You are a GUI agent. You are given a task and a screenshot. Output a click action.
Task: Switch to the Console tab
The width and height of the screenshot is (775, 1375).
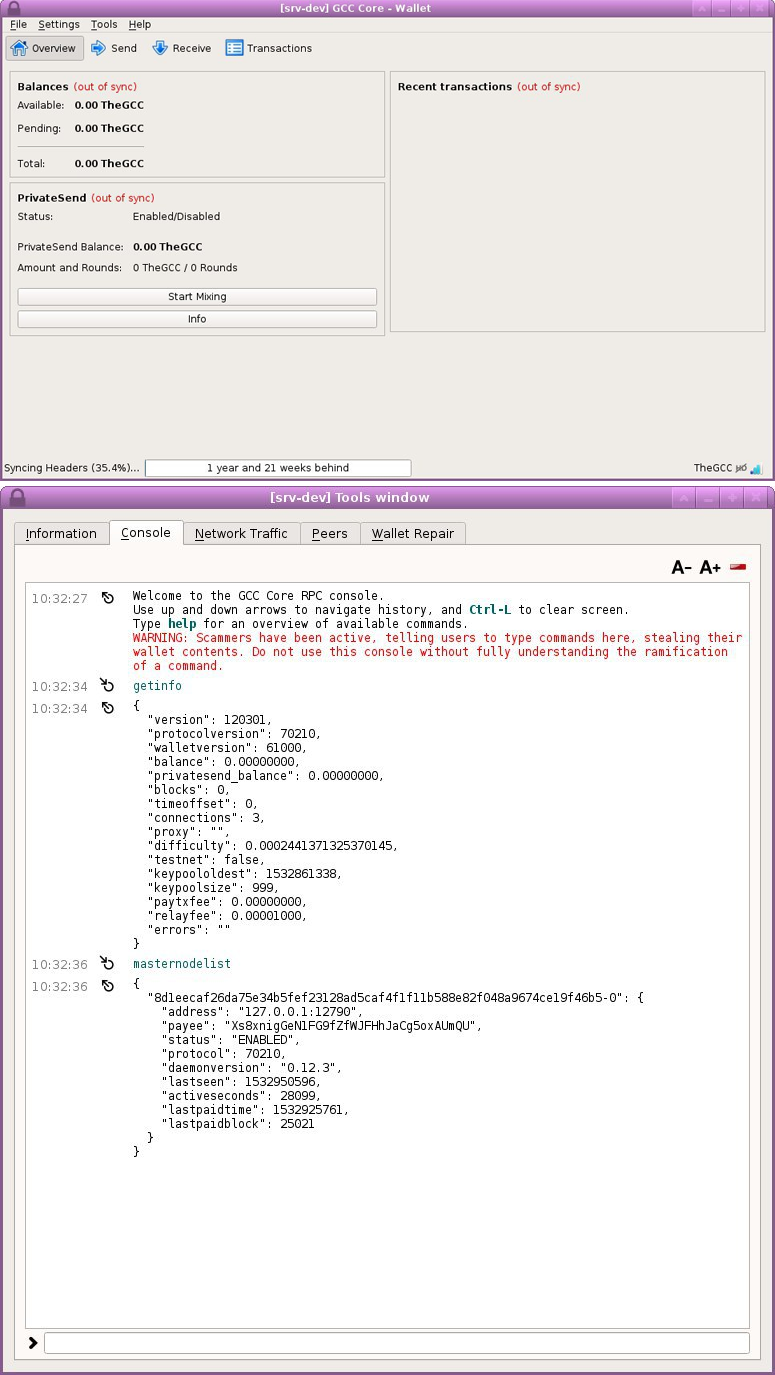coord(146,533)
